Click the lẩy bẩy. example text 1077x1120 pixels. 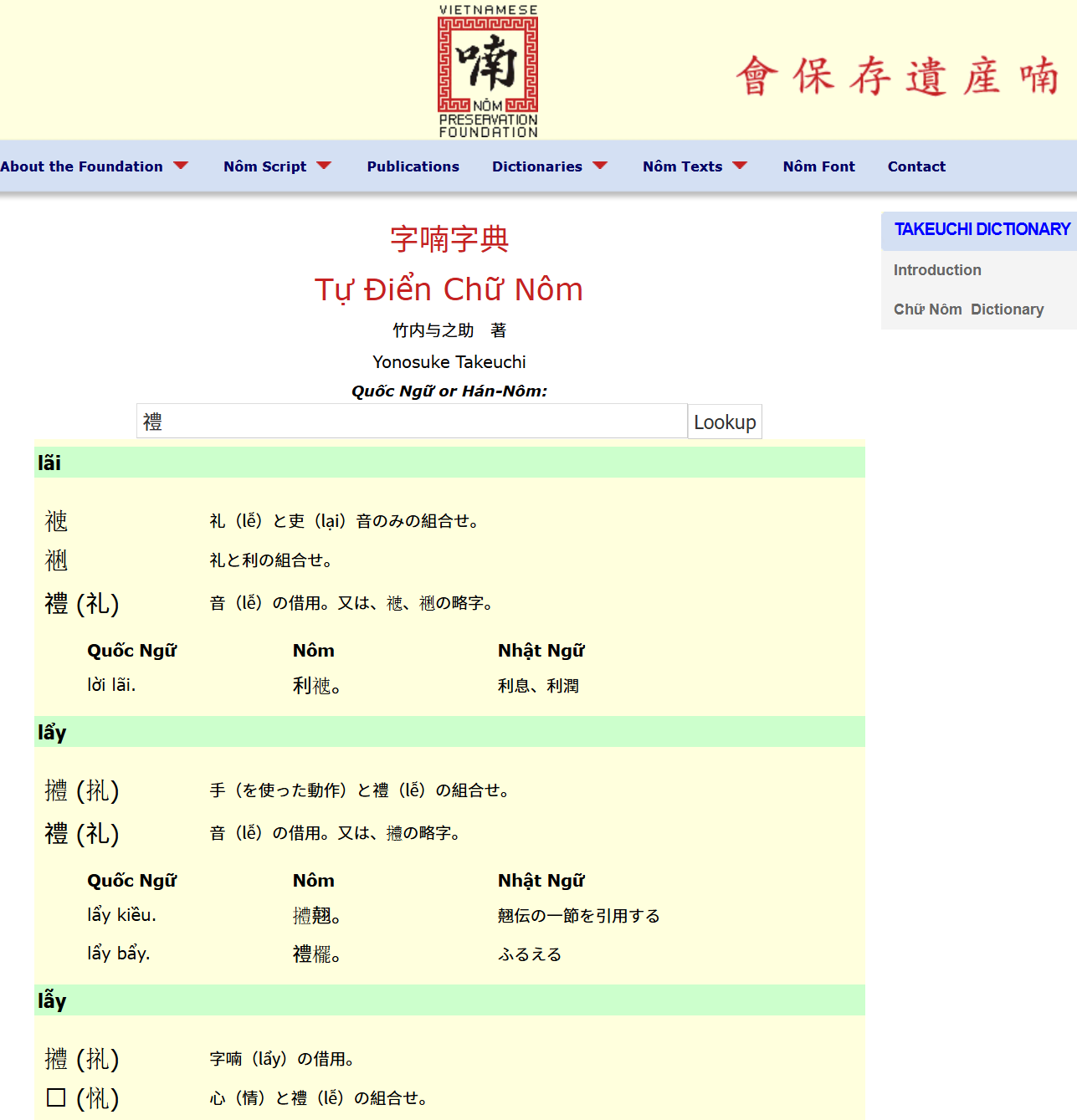coord(119,954)
